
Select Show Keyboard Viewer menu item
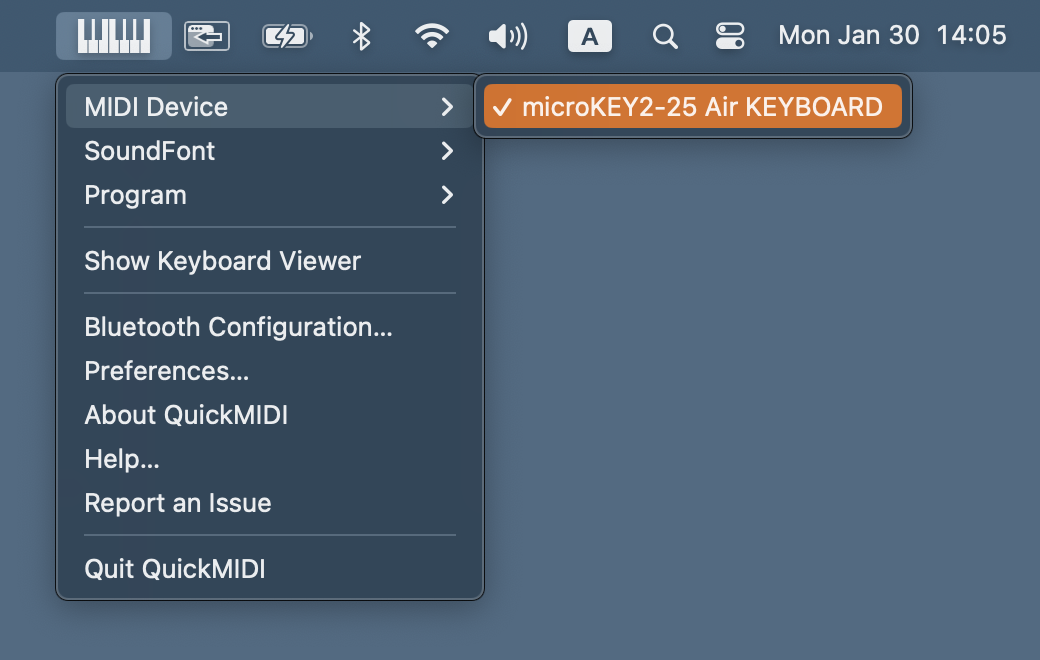[x=222, y=261]
